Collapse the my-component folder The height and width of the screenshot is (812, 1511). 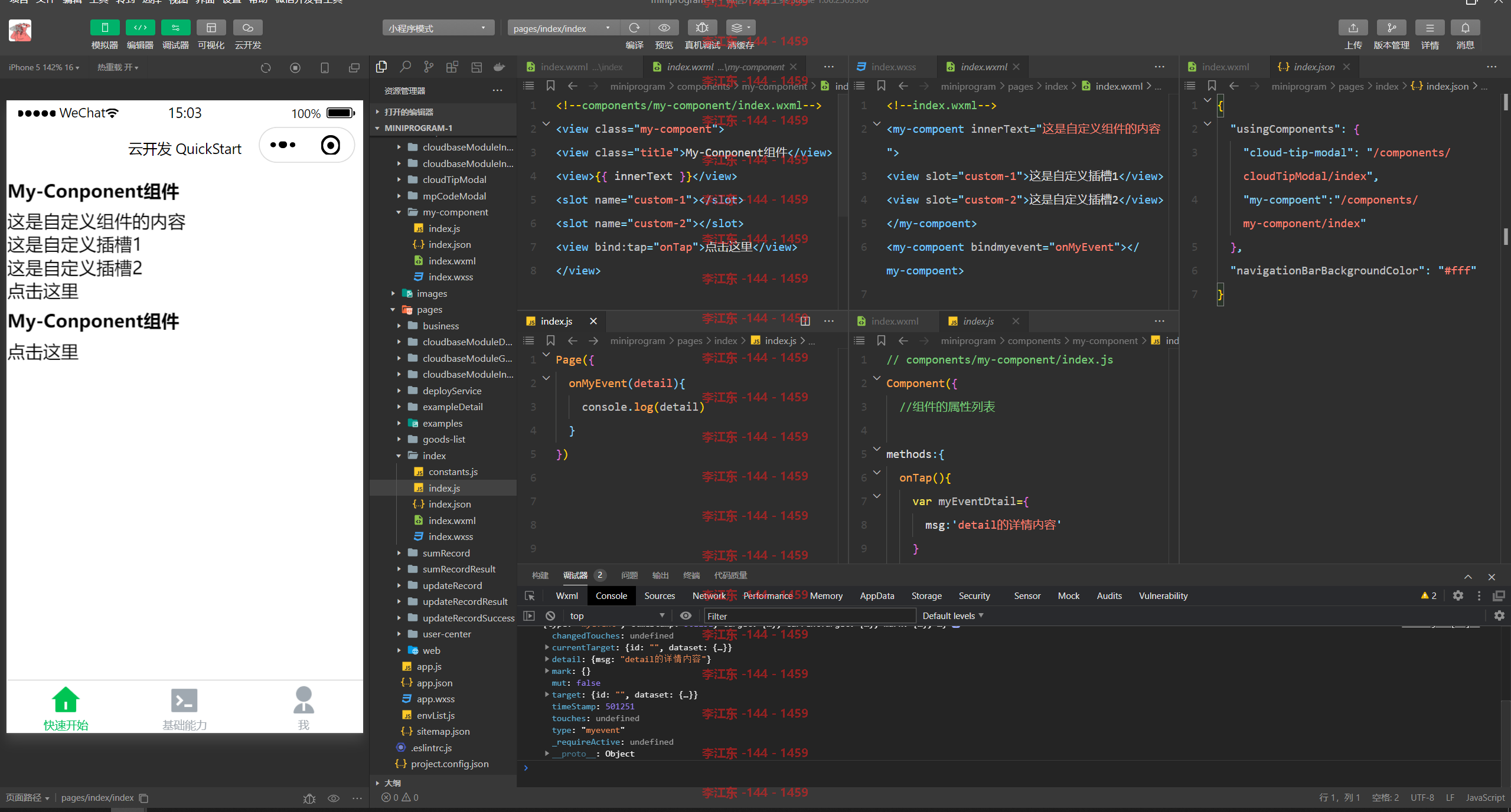coord(443,212)
